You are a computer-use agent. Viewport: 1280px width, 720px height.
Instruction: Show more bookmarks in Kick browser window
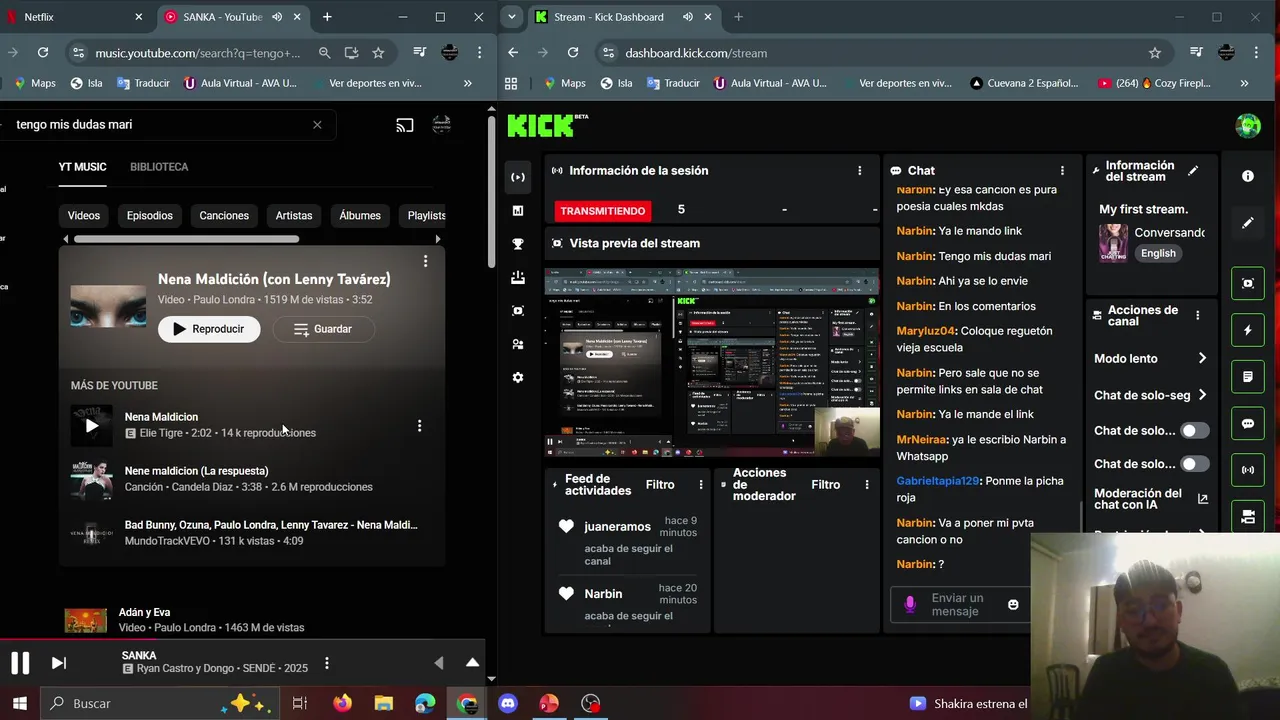coord(1244,83)
